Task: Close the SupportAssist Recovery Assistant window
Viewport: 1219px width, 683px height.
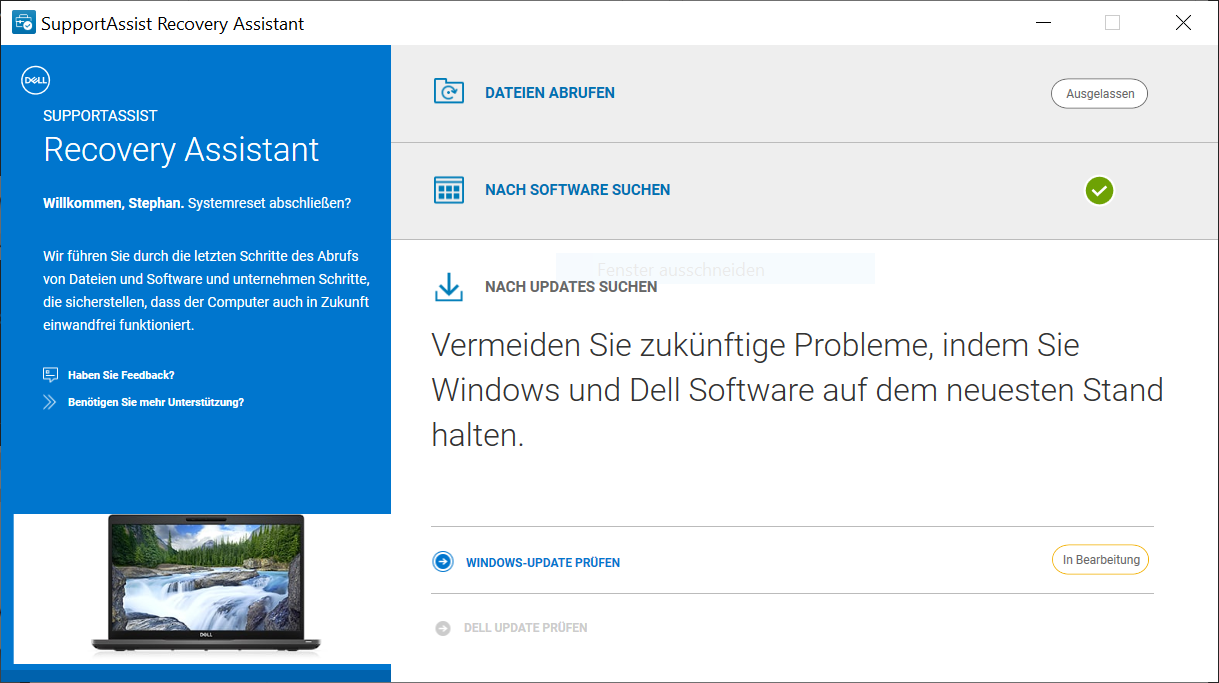Action: 1183,23
